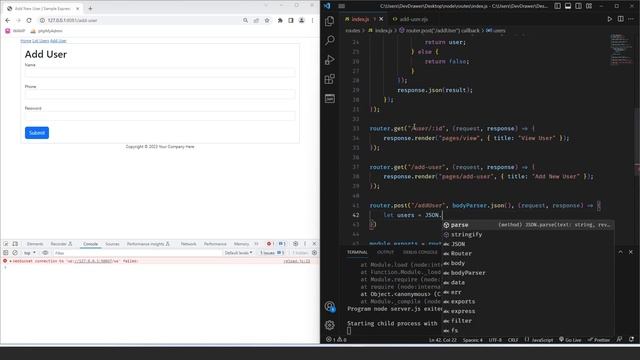Click the Password input field
Image resolution: width=640 pixels, height=360 pixels.
[x=160, y=116]
